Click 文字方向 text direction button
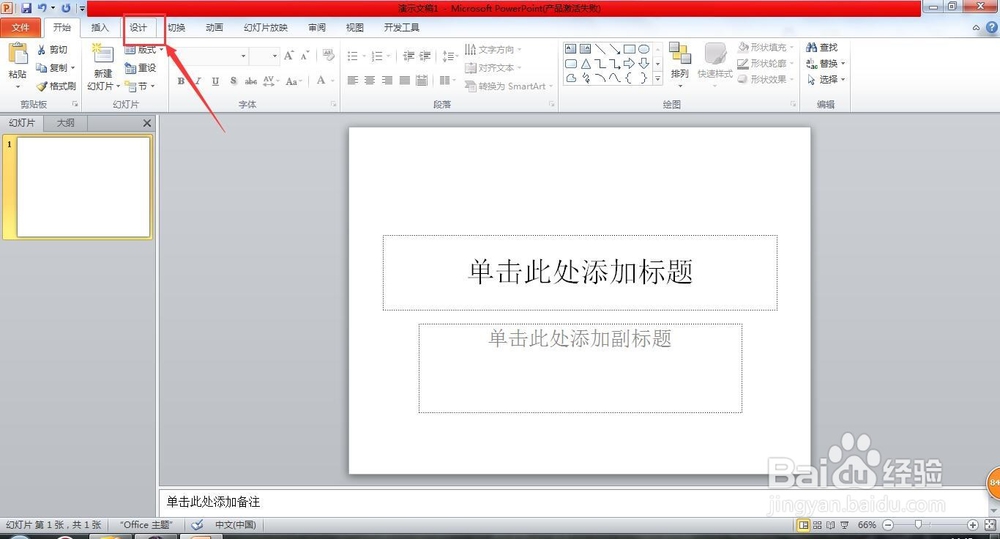 492,50
